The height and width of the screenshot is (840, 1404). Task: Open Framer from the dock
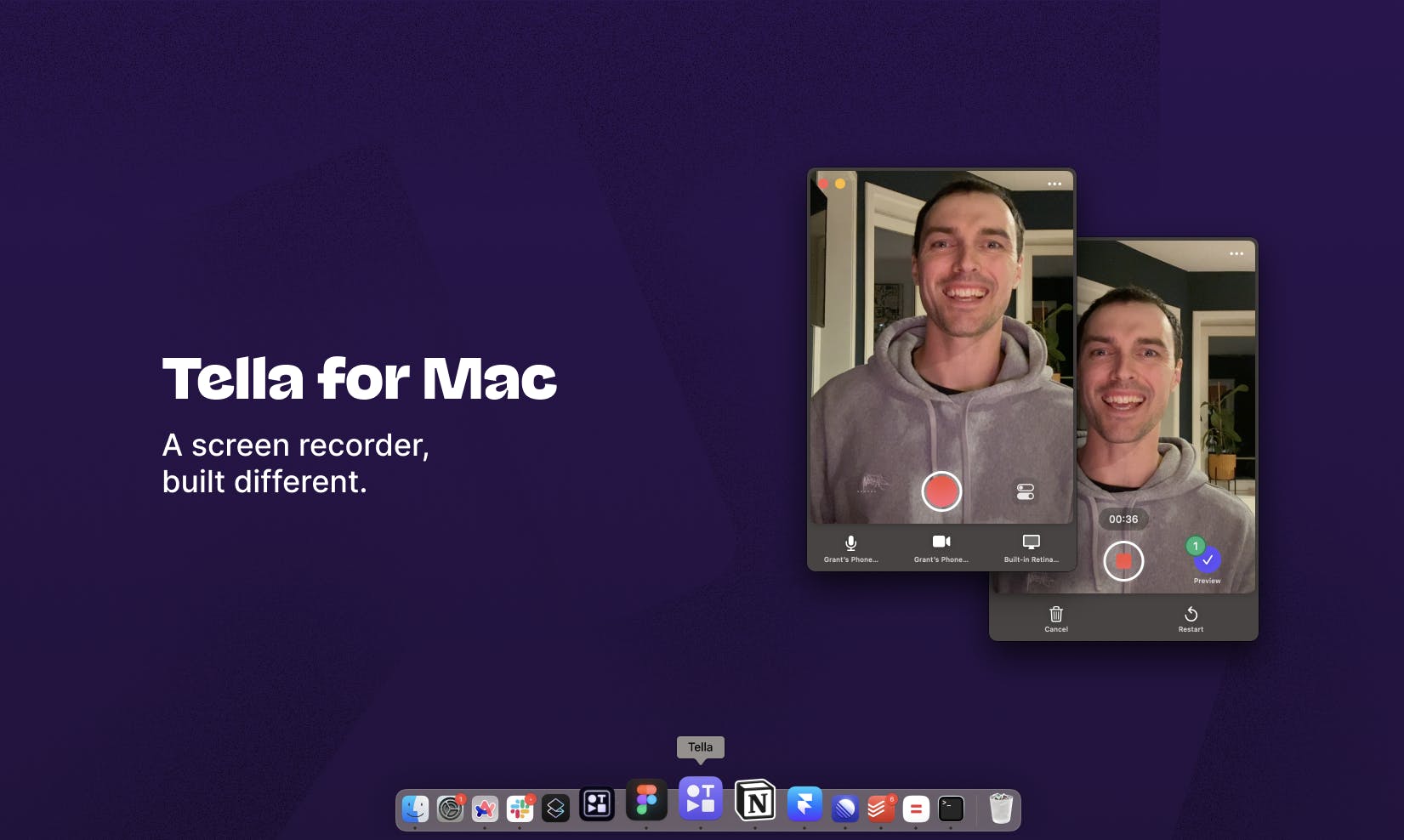(804, 803)
